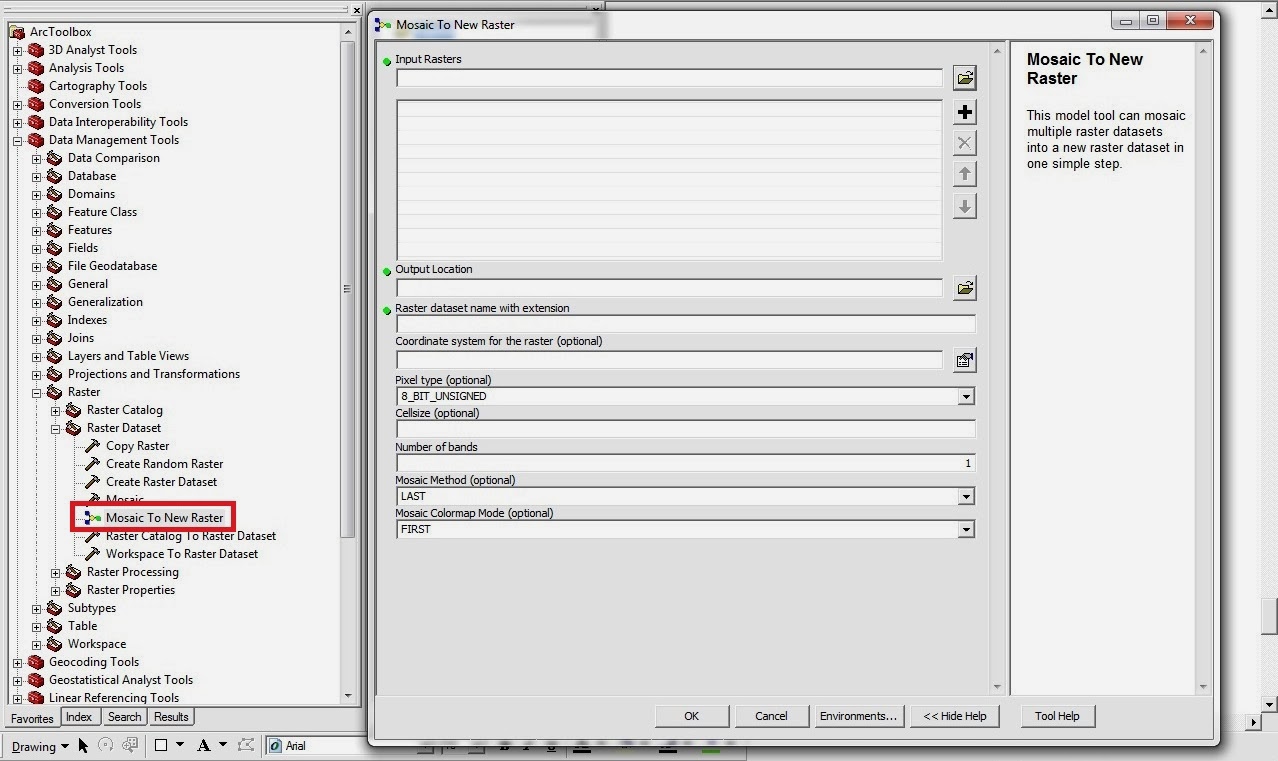Click Raster dataset name field
Image resolution: width=1278 pixels, height=761 pixels.
tap(685, 324)
